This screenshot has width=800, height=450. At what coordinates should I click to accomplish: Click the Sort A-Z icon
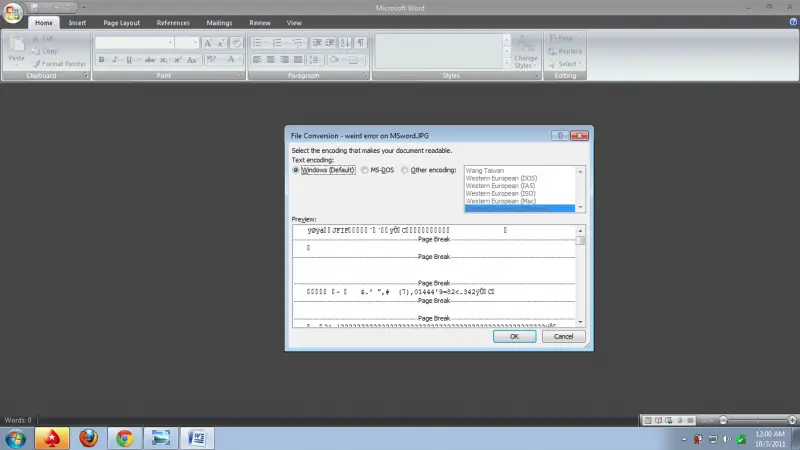pos(345,43)
